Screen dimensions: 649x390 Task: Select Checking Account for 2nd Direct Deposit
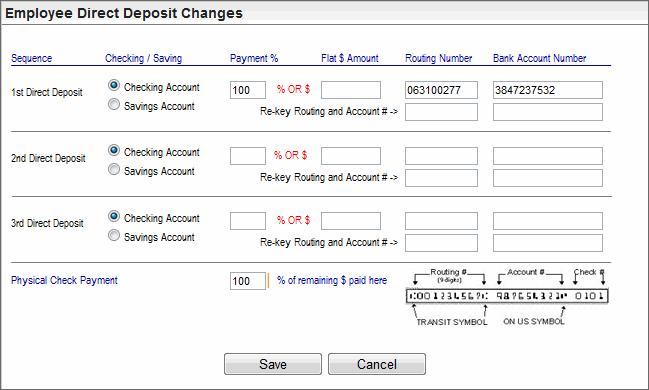point(114,150)
